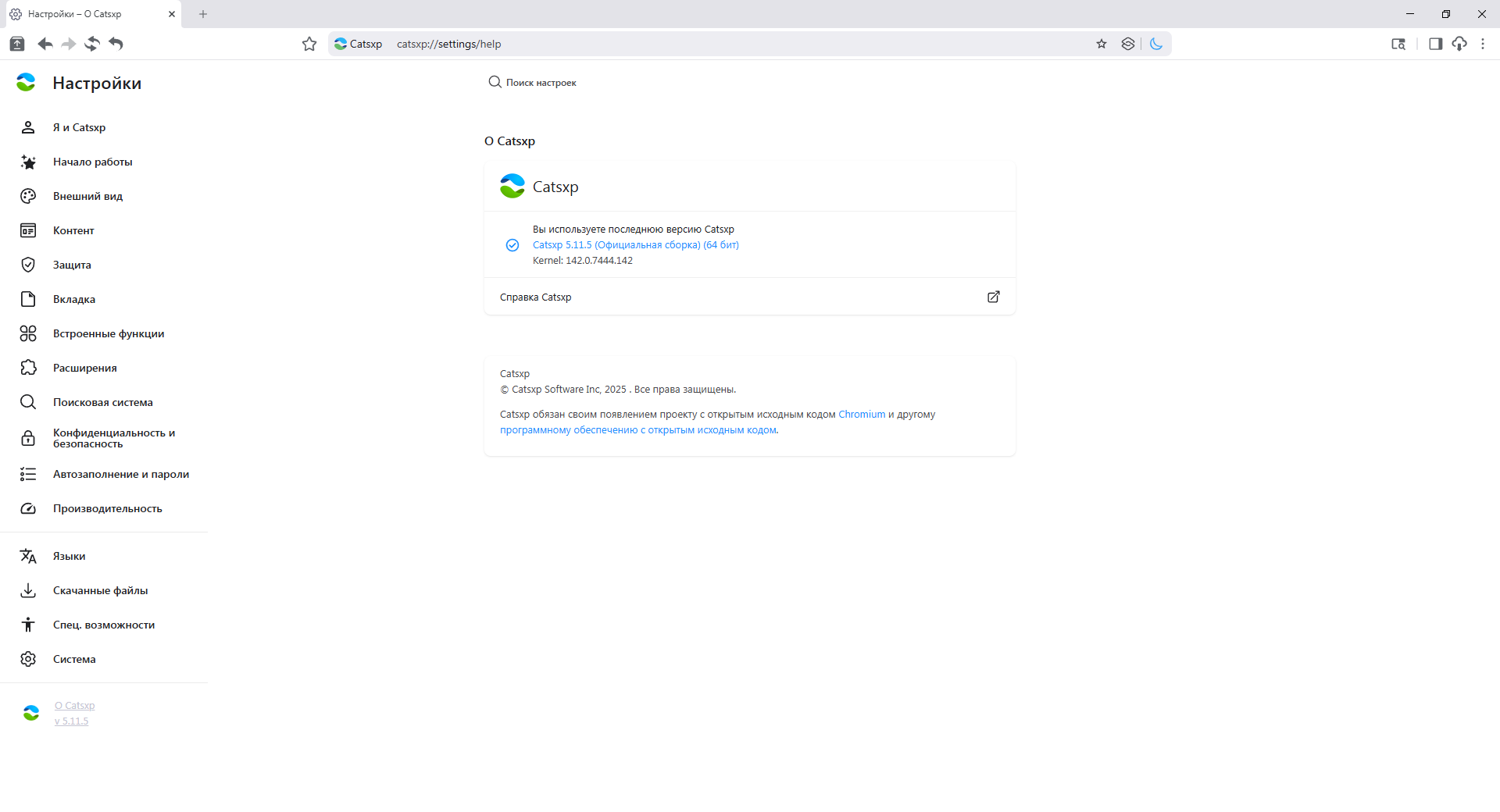The height and width of the screenshot is (812, 1500).
Task: Select Конфиденциальность и безопасность section
Action: point(113,438)
